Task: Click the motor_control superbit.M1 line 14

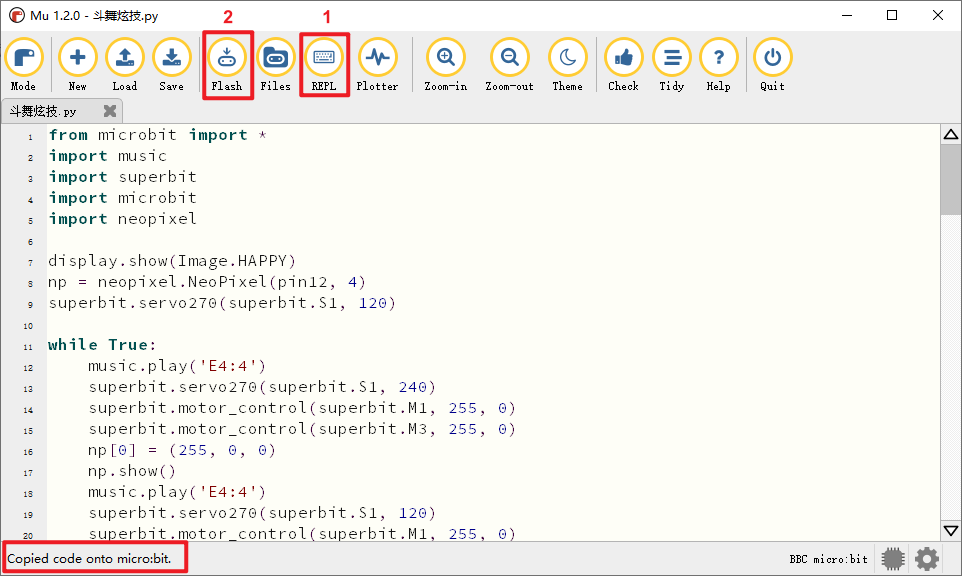Action: click(x=302, y=408)
